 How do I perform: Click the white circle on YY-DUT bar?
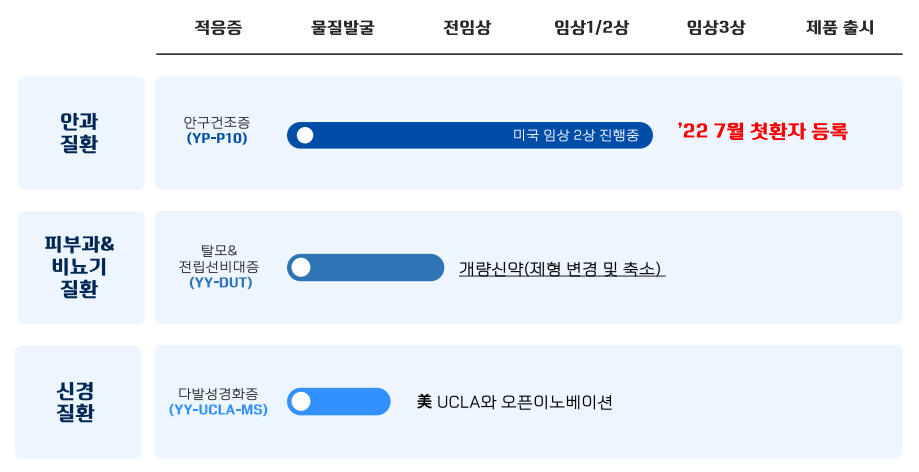301,267
